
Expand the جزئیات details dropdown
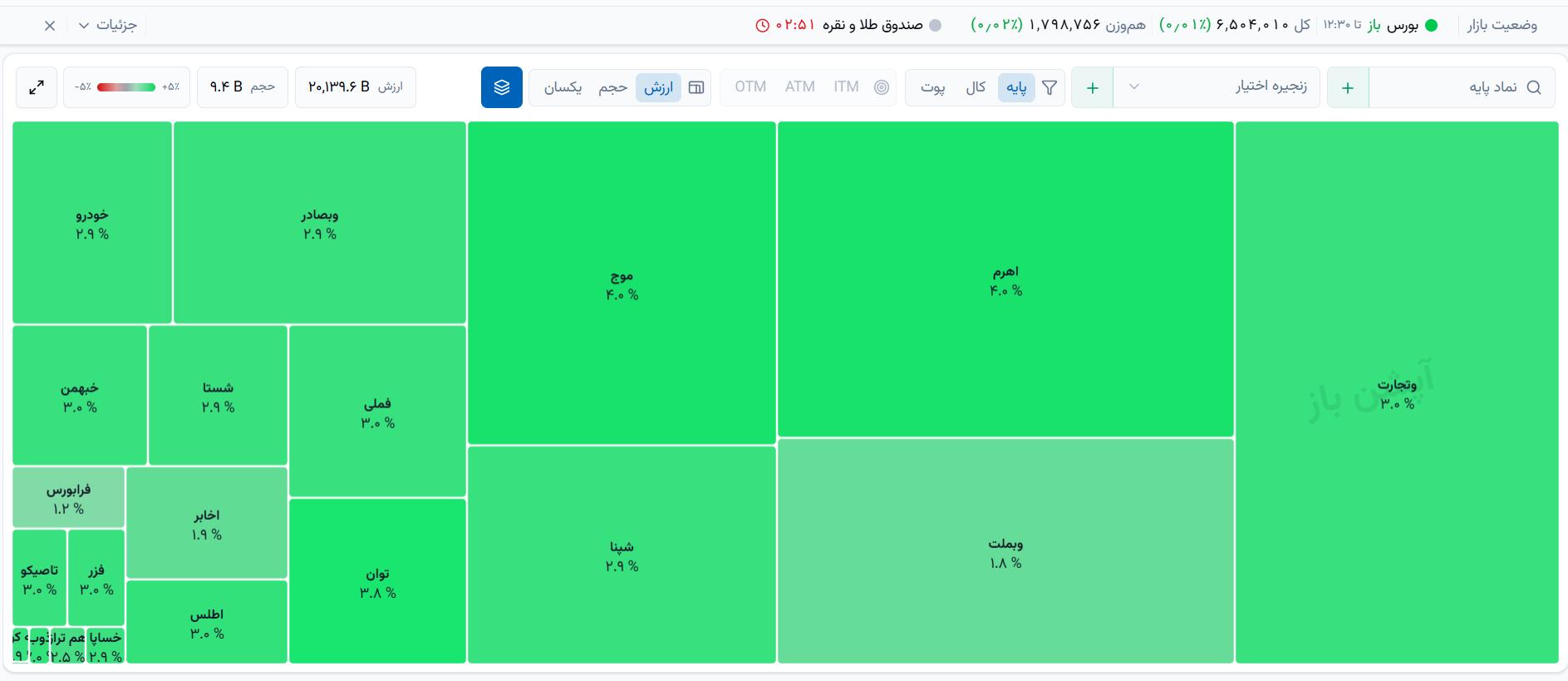point(107,25)
